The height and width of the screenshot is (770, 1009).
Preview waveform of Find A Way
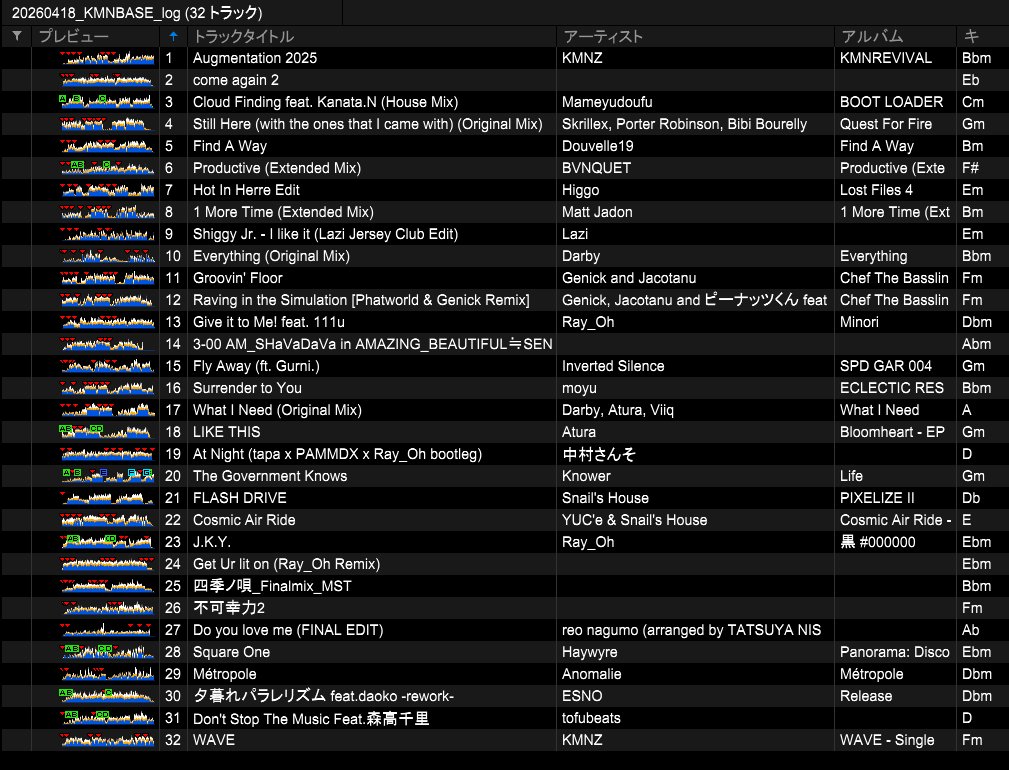107,146
